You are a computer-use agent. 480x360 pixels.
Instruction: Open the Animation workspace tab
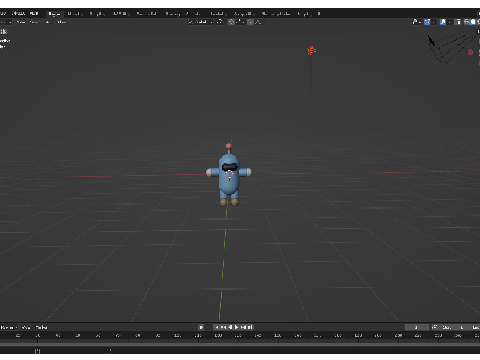tap(195, 14)
